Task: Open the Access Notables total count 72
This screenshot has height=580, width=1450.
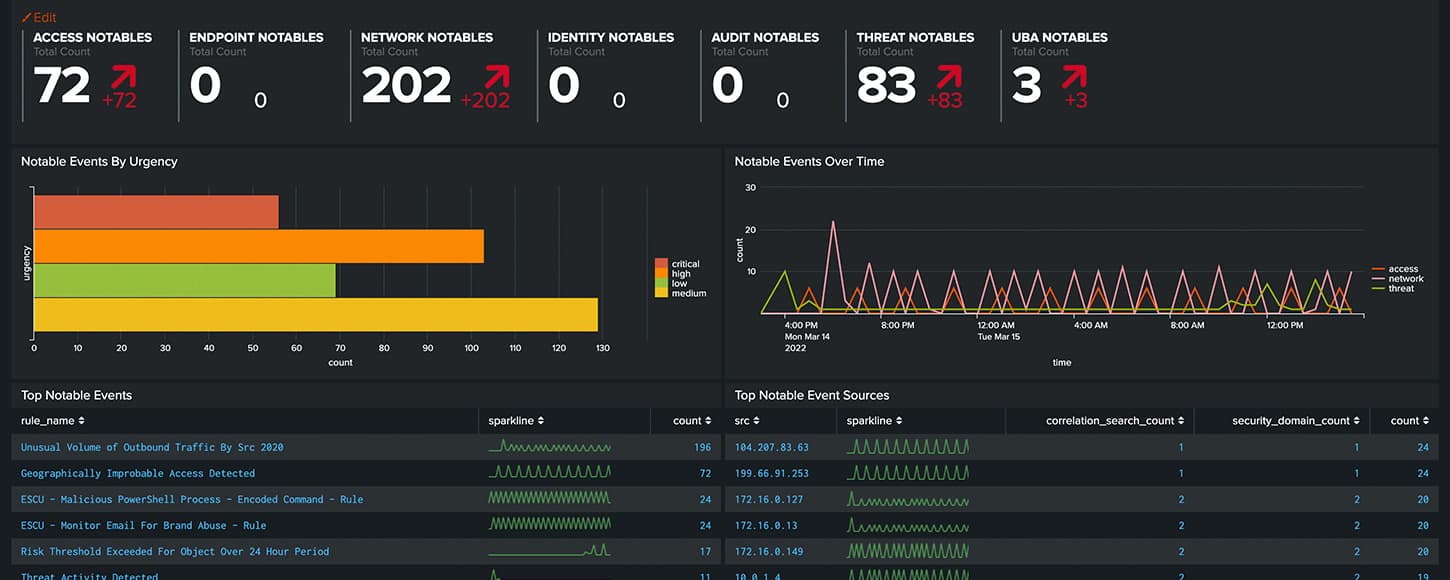Action: tap(62, 86)
